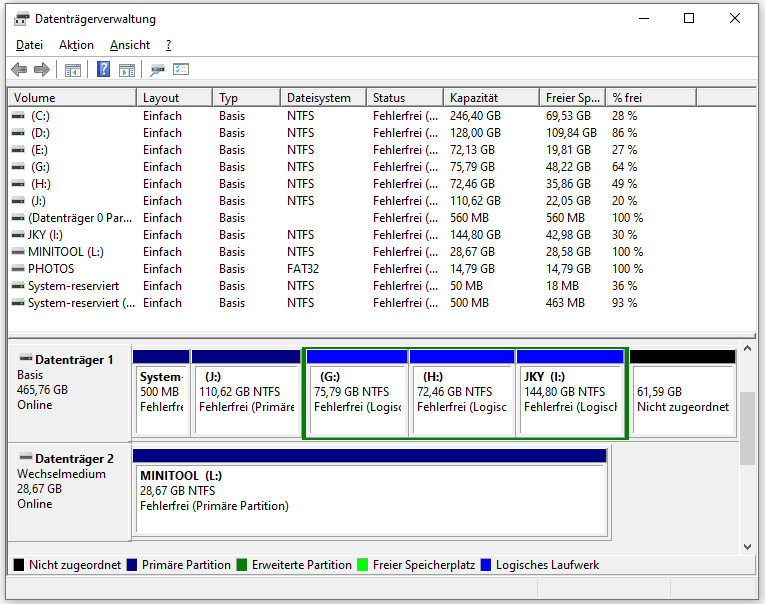Click the FAT32 file system cell

click(x=302, y=269)
